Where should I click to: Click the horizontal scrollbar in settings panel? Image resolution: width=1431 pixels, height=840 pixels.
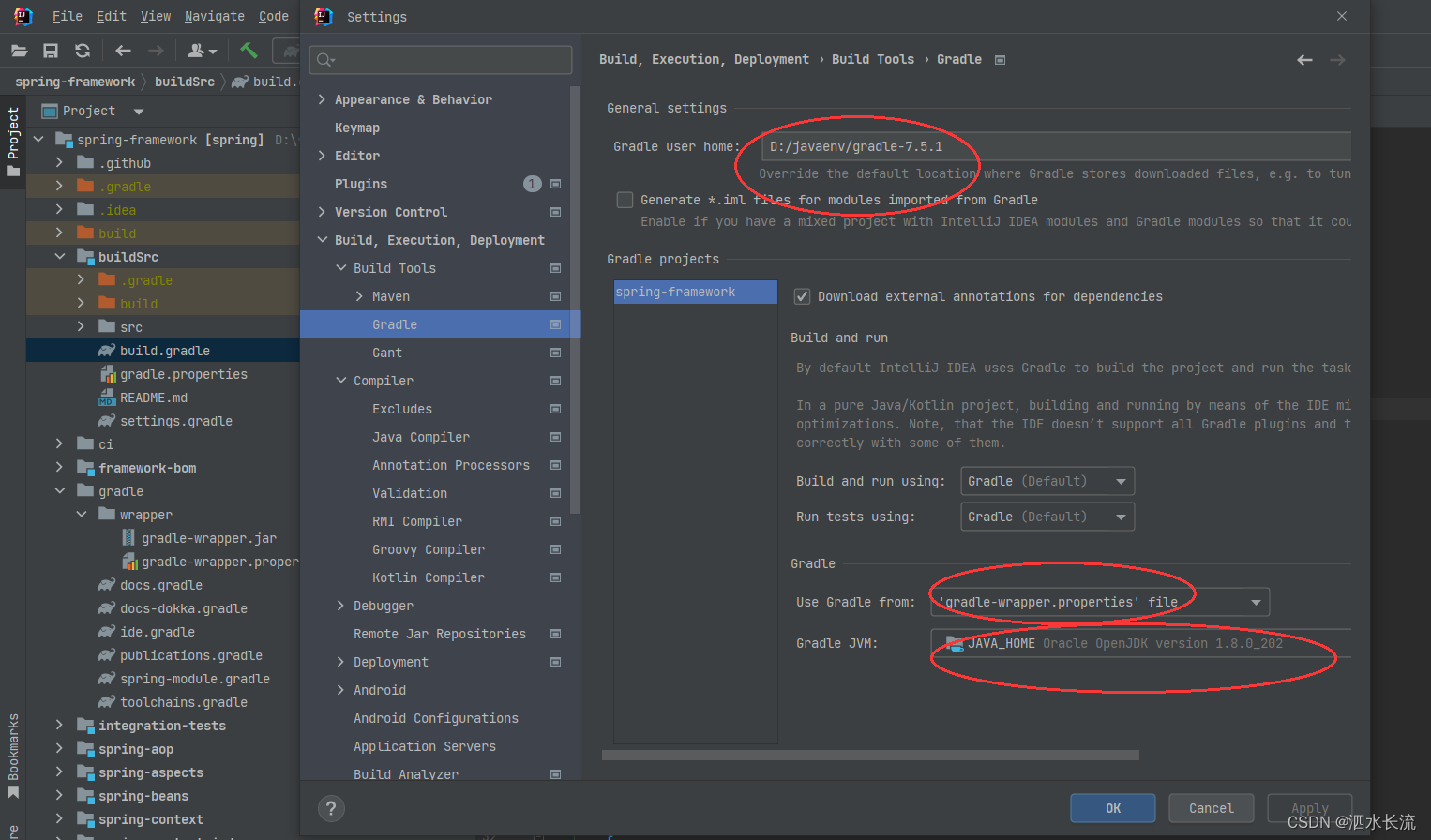(x=870, y=755)
